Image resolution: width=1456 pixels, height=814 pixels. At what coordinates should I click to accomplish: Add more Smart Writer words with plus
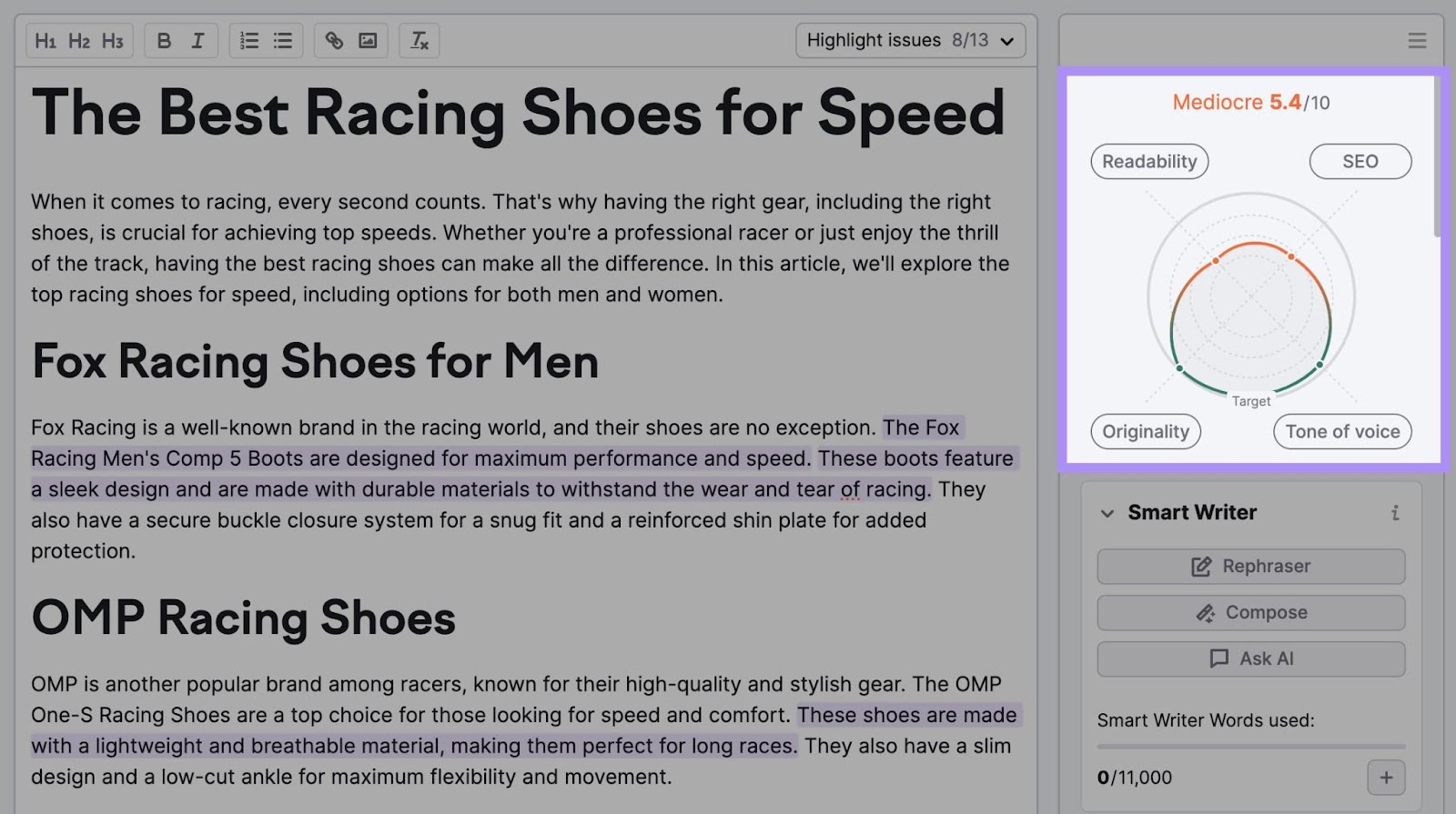(1386, 778)
